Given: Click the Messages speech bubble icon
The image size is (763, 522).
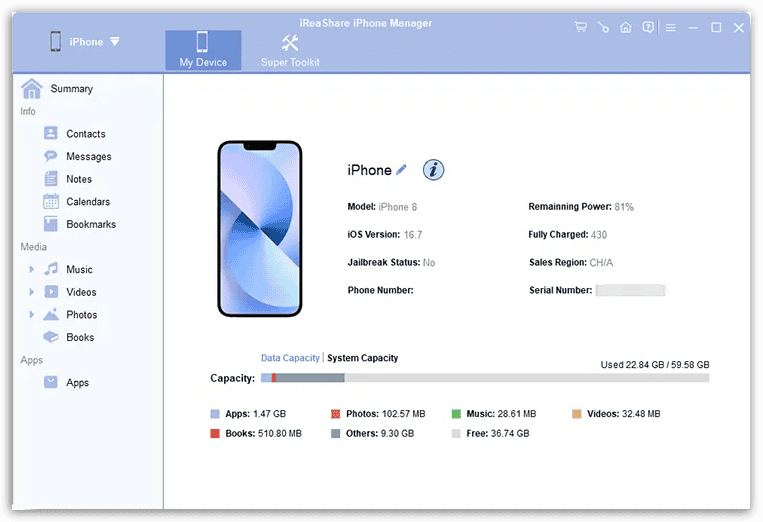Looking at the screenshot, I should pos(51,156).
